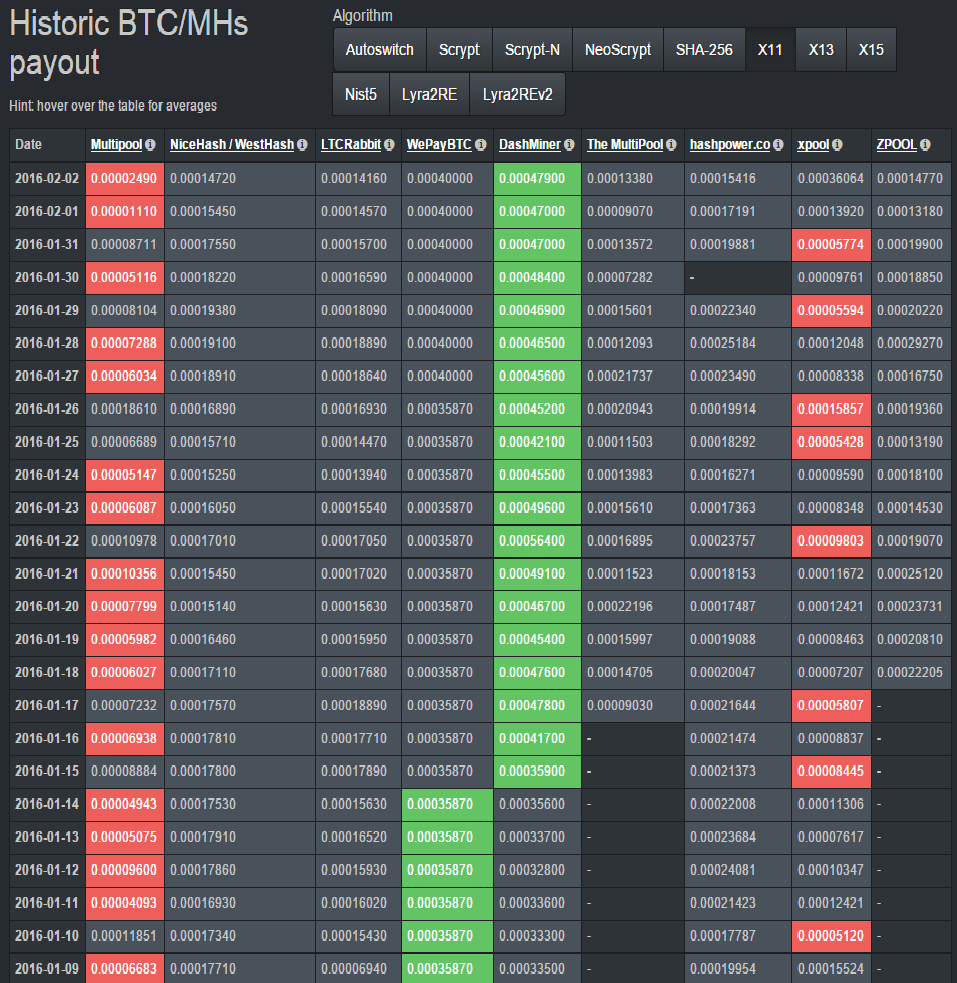Click ZPOOL value 0.00022205
Image resolution: width=957 pixels, height=983 pixels.
click(910, 673)
